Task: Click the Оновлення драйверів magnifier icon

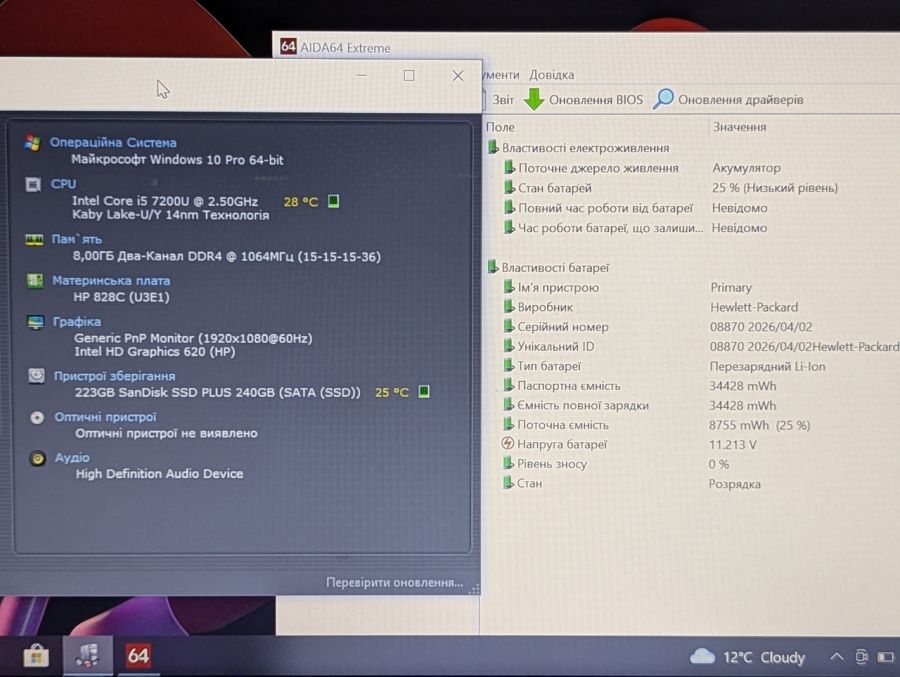Action: point(664,99)
